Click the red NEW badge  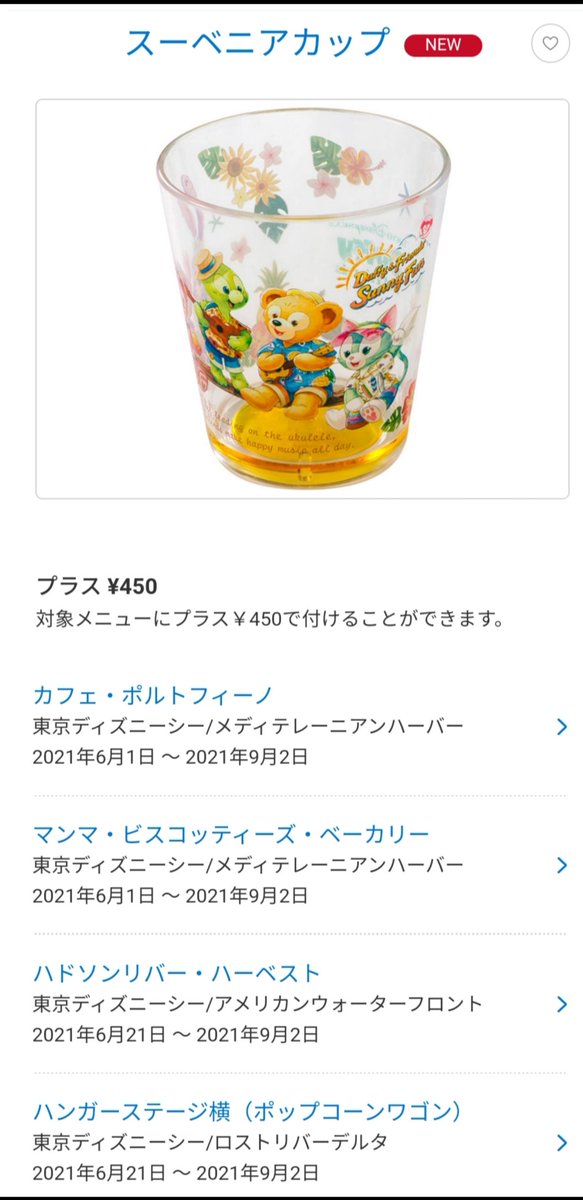(x=443, y=45)
